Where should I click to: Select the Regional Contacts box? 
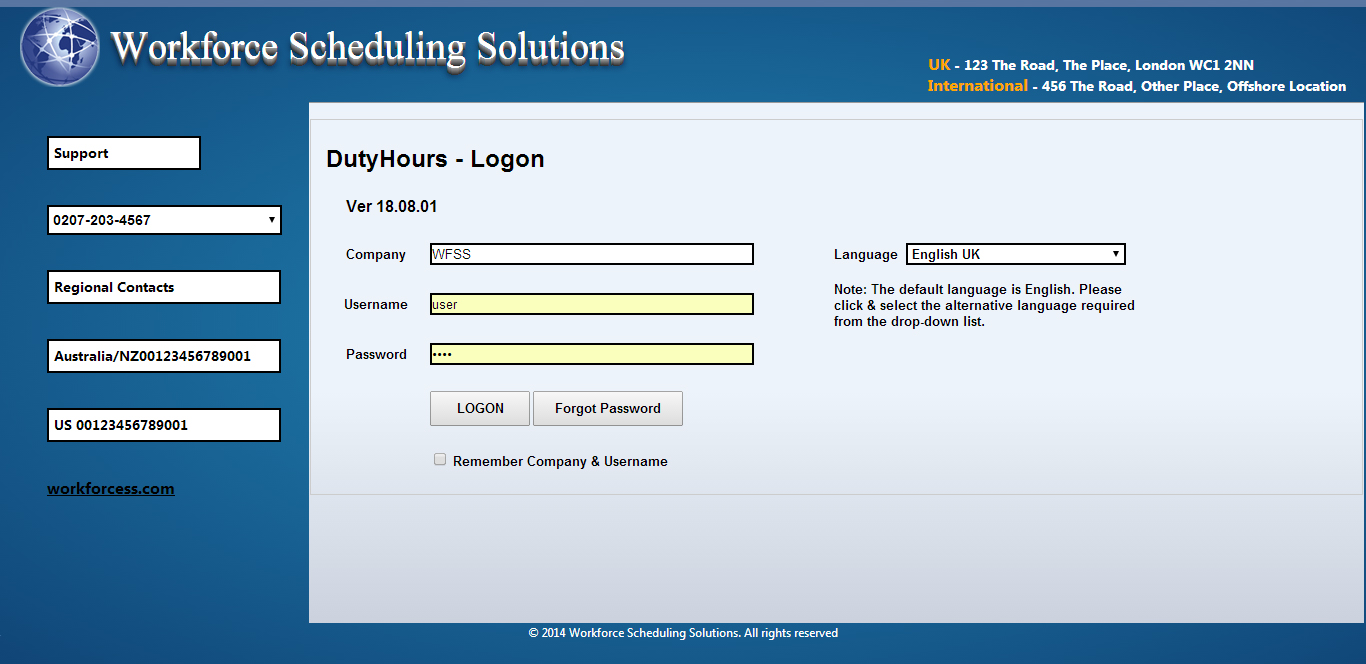click(164, 287)
